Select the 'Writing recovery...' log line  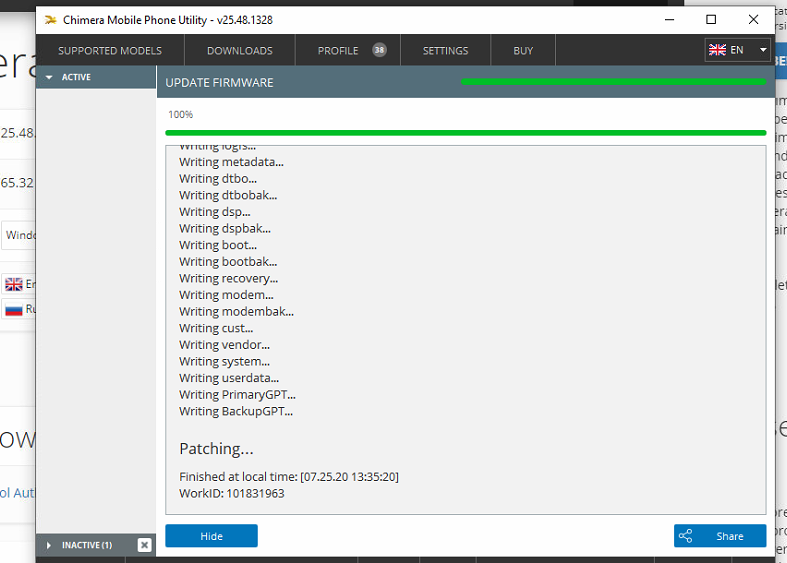click(228, 278)
